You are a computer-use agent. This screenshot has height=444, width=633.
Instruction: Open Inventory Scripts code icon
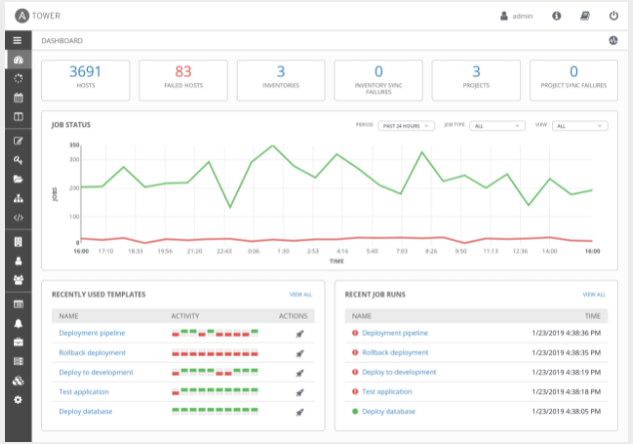18,218
